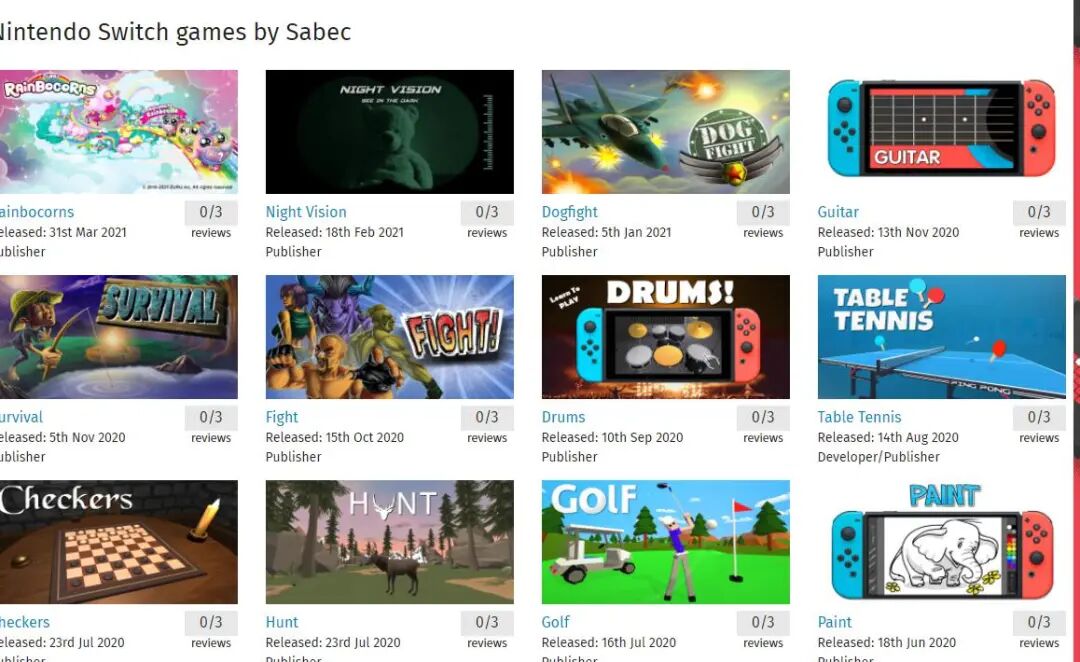Go to the Guitar title link
The width and height of the screenshot is (1080, 662).
pyautogui.click(x=838, y=212)
